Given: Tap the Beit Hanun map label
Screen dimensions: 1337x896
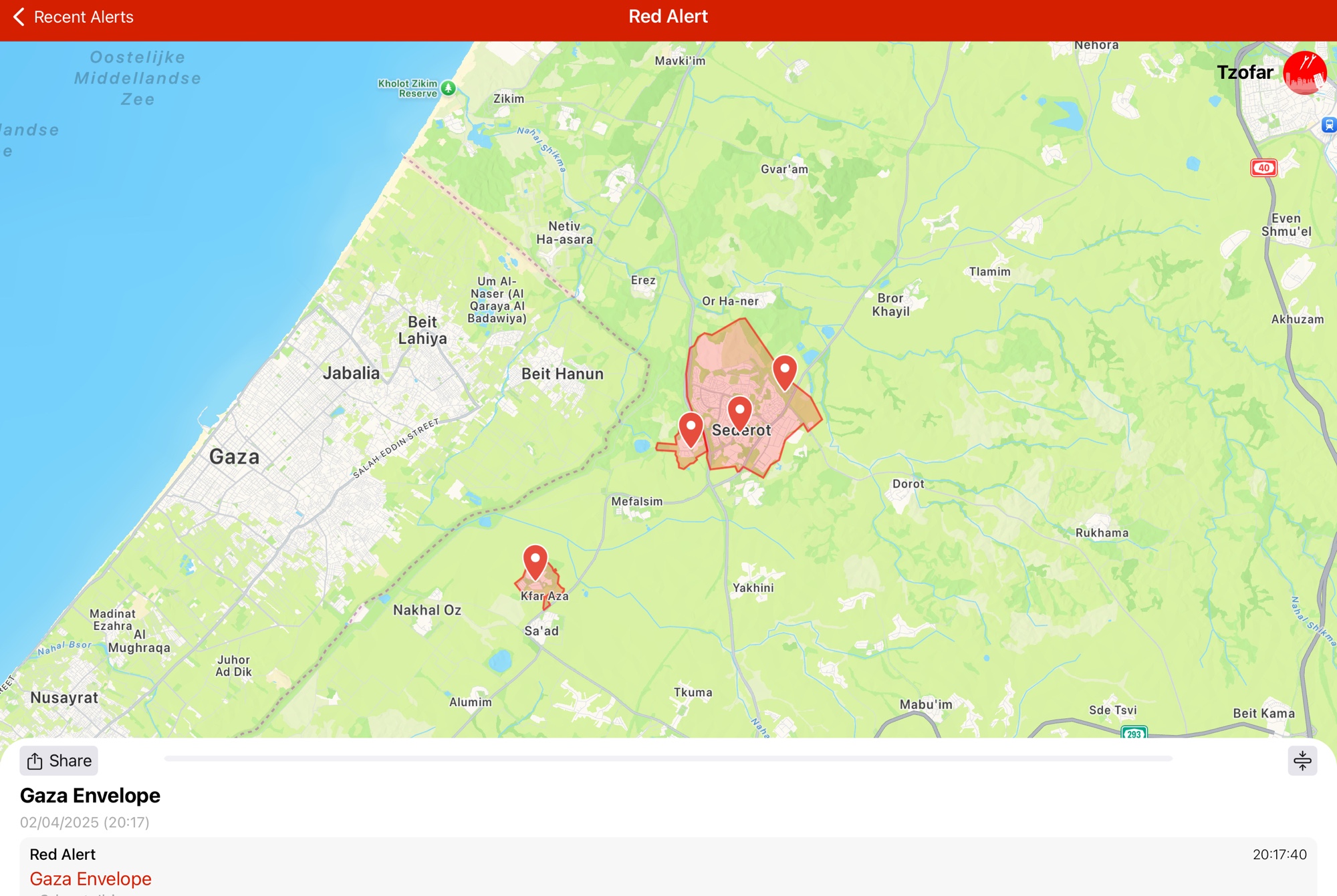Looking at the screenshot, I should tap(562, 374).
